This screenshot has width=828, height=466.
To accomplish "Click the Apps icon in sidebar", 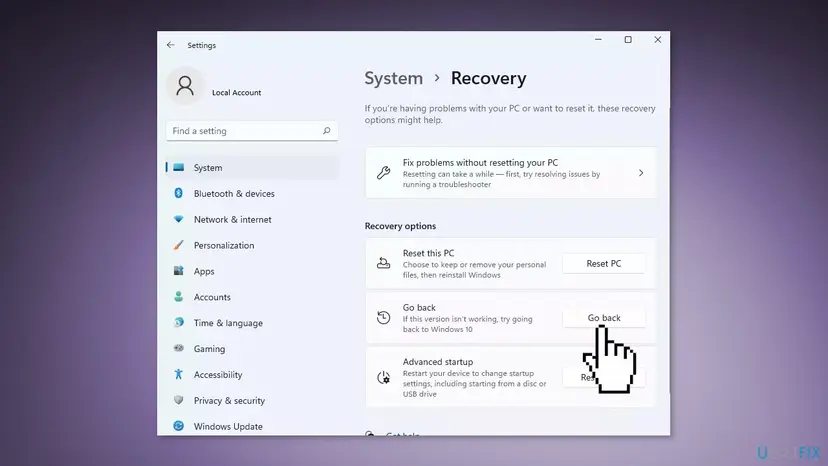I will [178, 271].
